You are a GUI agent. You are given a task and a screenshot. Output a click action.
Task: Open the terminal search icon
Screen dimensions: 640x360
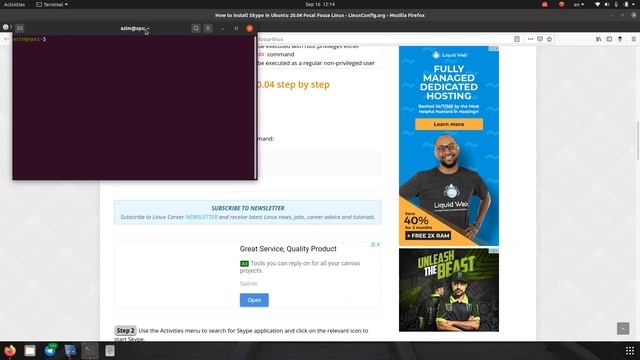click(196, 28)
